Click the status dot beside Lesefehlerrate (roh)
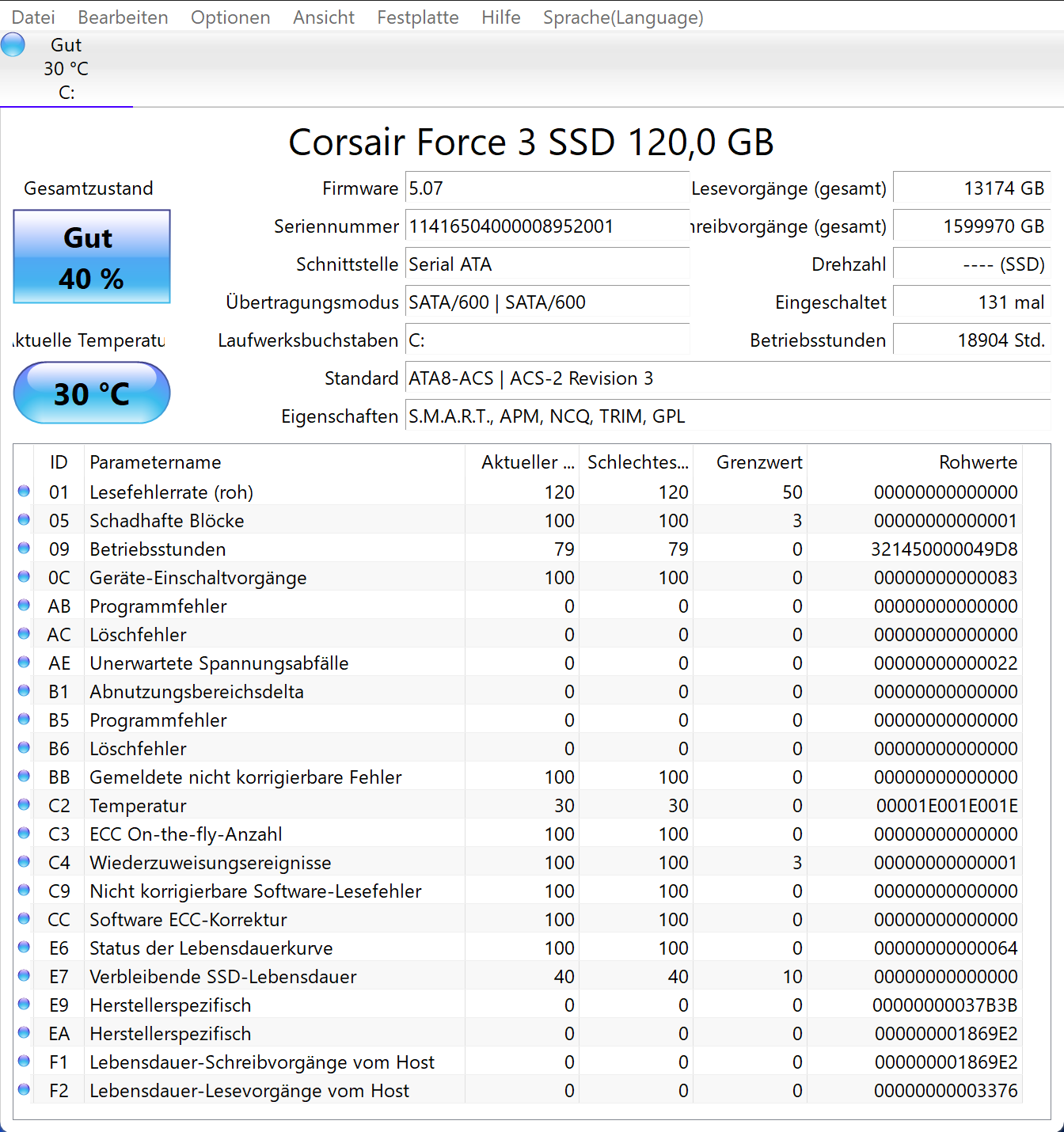This screenshot has height=1132, width=1064. [x=24, y=491]
